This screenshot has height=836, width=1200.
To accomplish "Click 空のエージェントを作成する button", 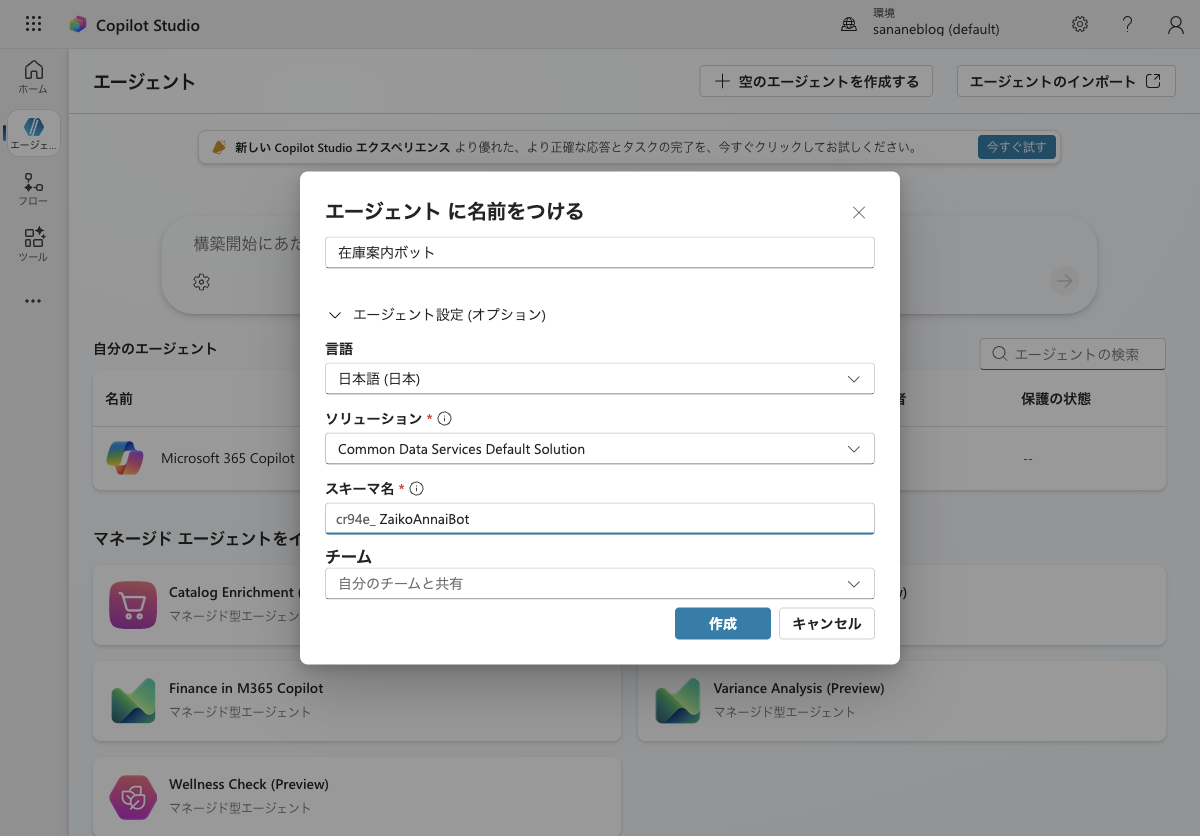I will (816, 81).
